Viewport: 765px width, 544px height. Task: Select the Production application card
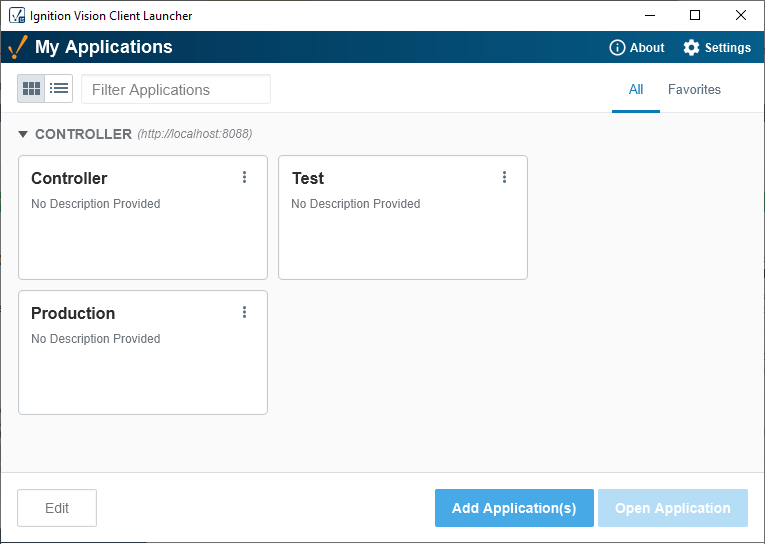pos(143,352)
